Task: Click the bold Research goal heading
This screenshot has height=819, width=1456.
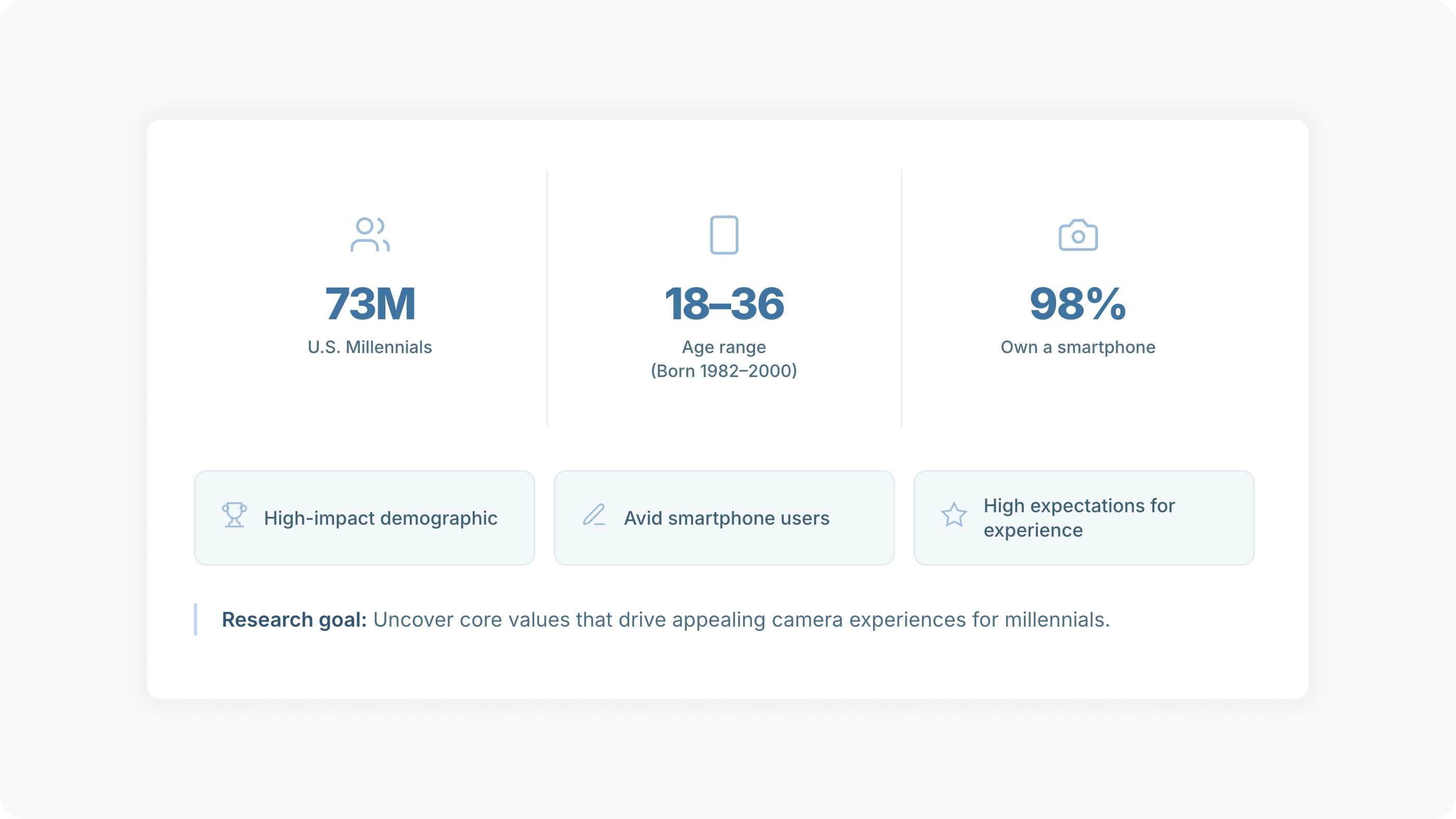Action: [x=294, y=619]
